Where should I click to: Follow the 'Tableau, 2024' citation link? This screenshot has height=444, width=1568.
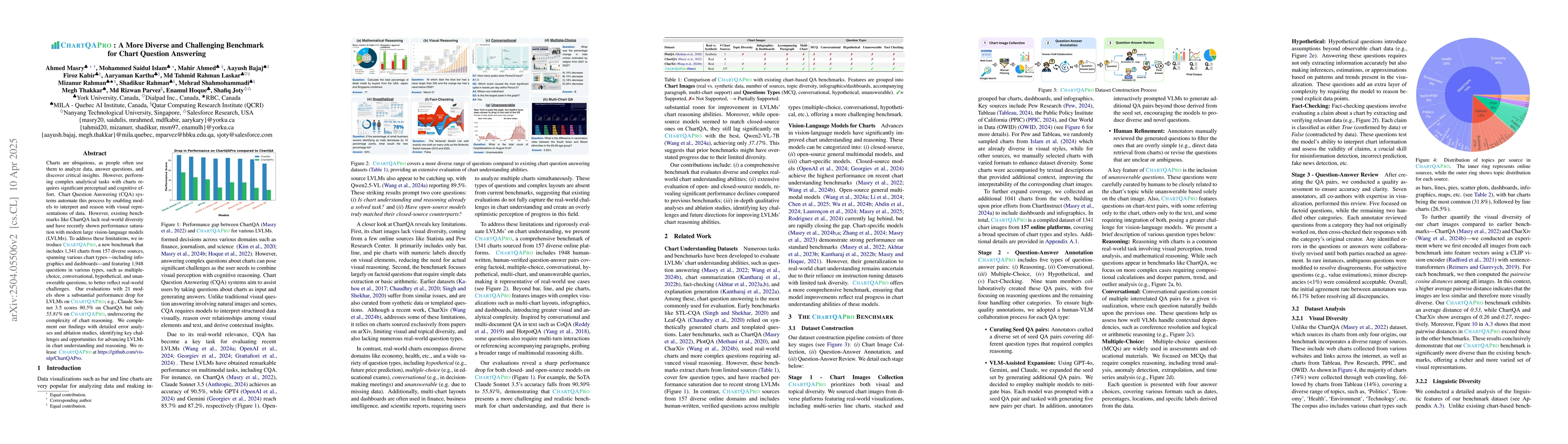(1015, 113)
